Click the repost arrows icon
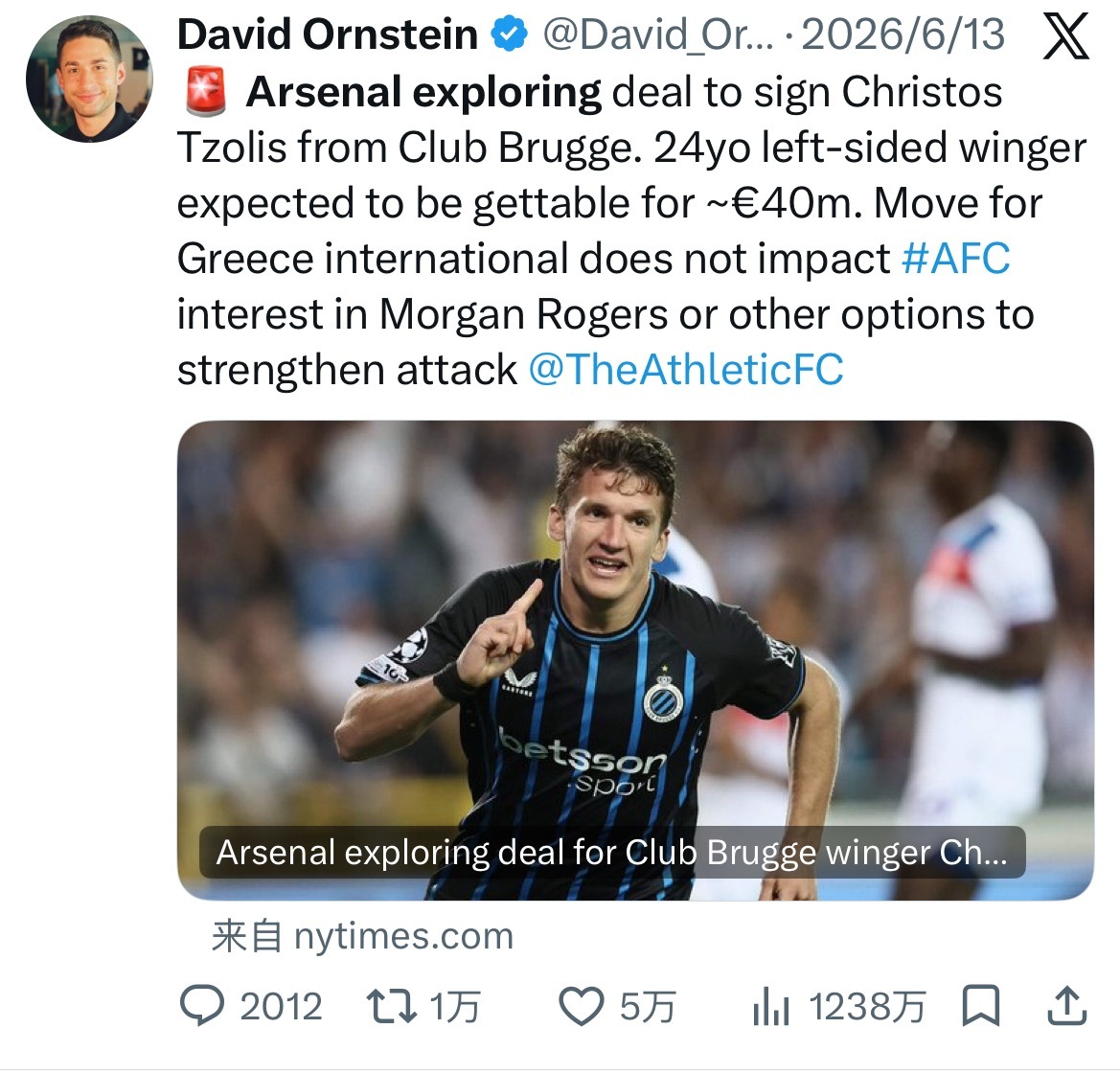Viewport: 1120px width, 1074px height. point(392,1006)
